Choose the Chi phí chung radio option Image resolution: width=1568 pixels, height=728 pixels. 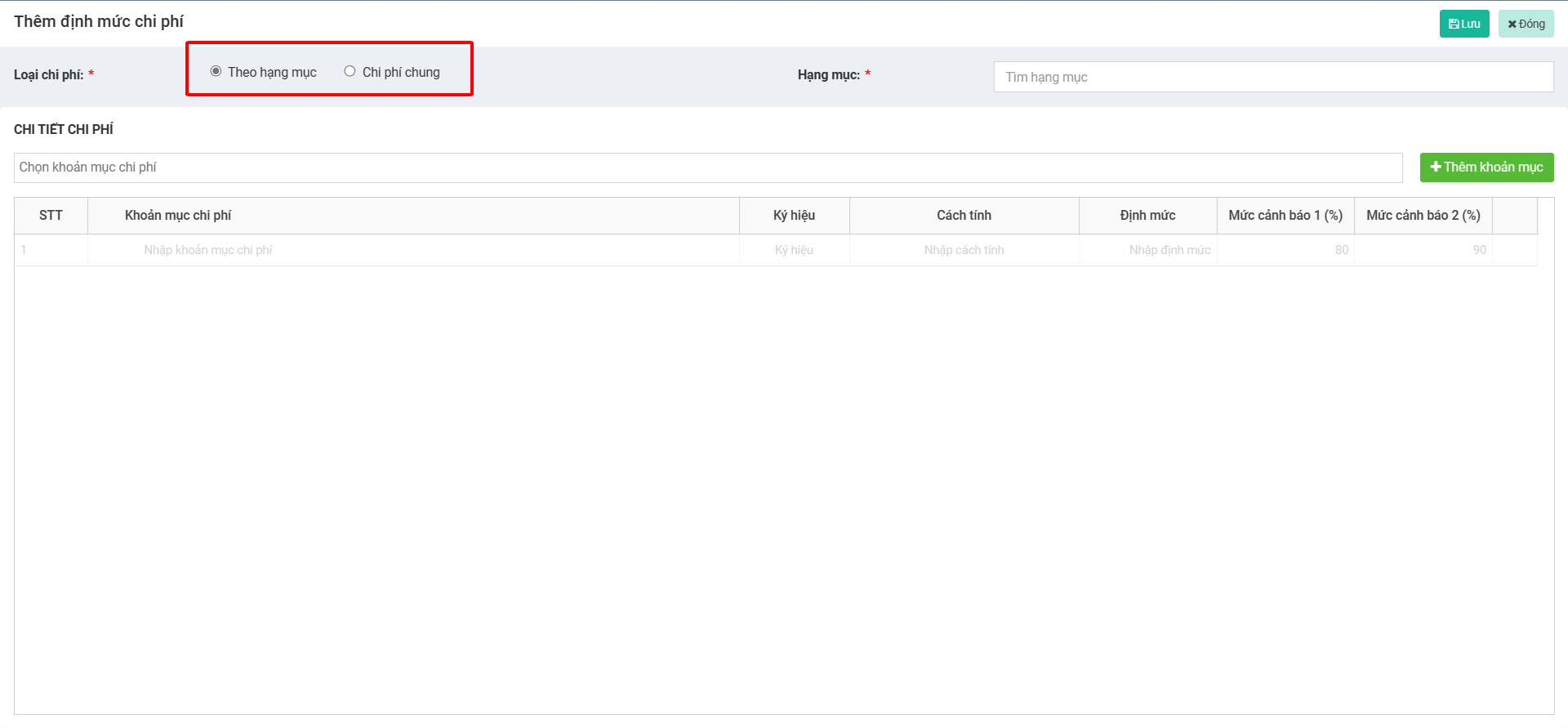[x=350, y=71]
